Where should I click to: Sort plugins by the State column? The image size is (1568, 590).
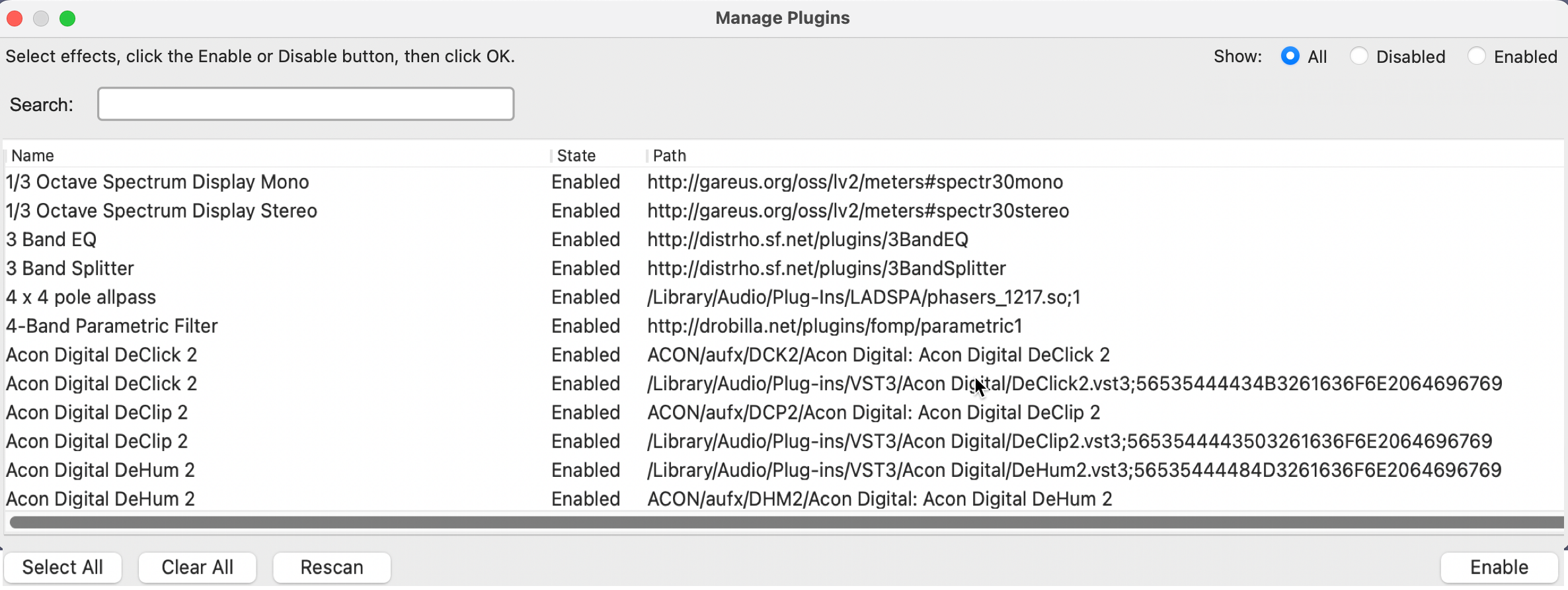(x=576, y=155)
